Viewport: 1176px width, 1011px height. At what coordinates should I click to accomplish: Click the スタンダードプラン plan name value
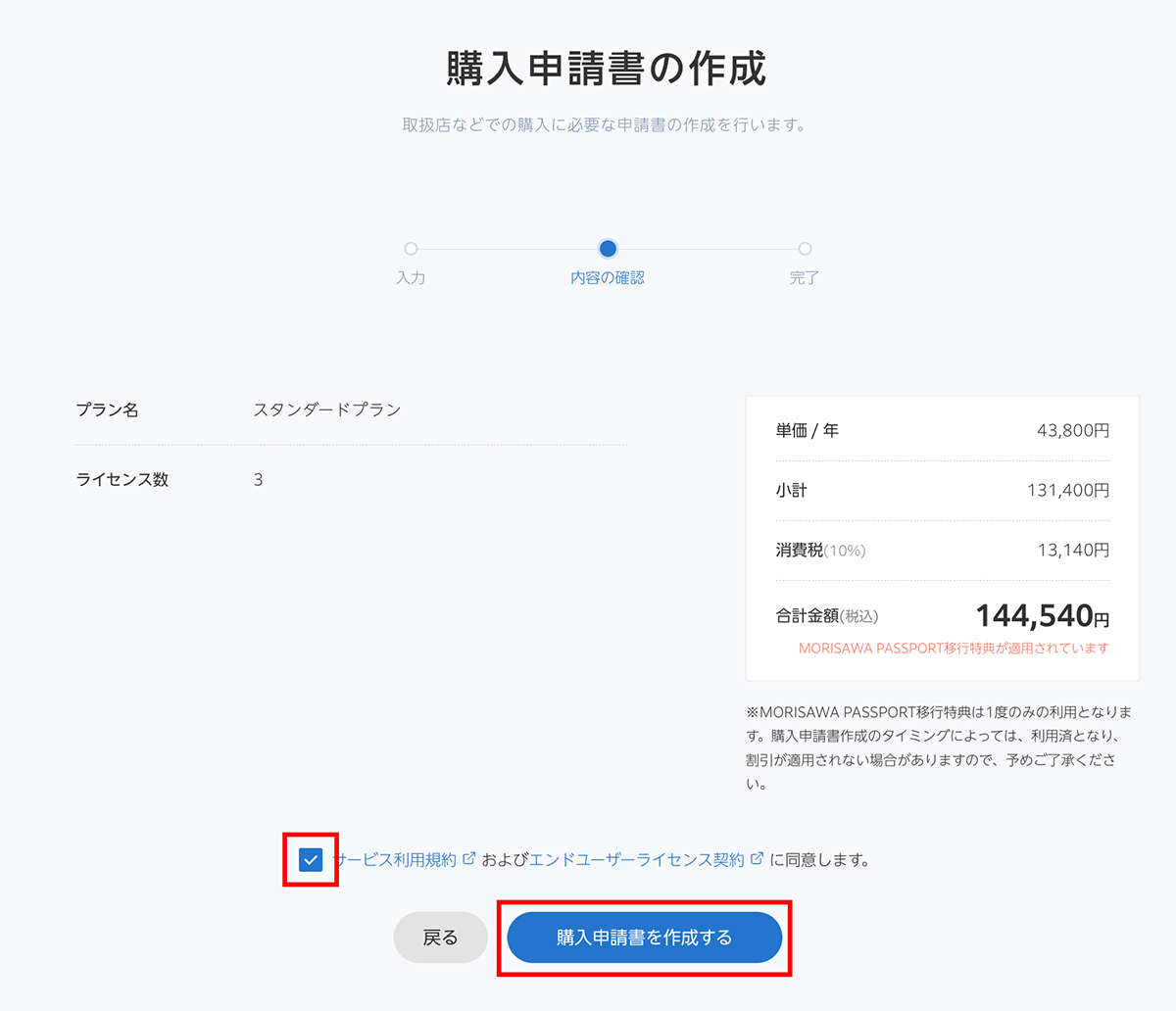pyautogui.click(x=327, y=409)
